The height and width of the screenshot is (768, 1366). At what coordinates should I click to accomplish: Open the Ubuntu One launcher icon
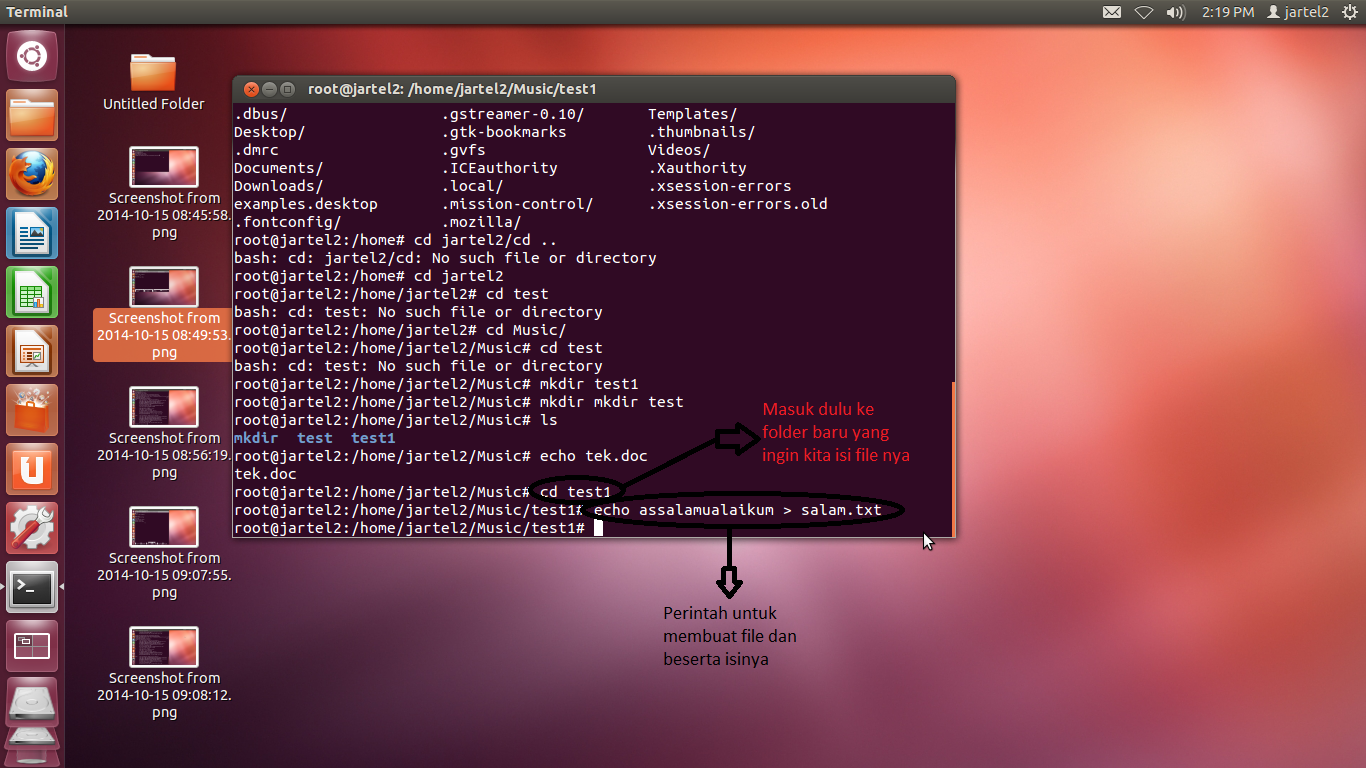33,469
